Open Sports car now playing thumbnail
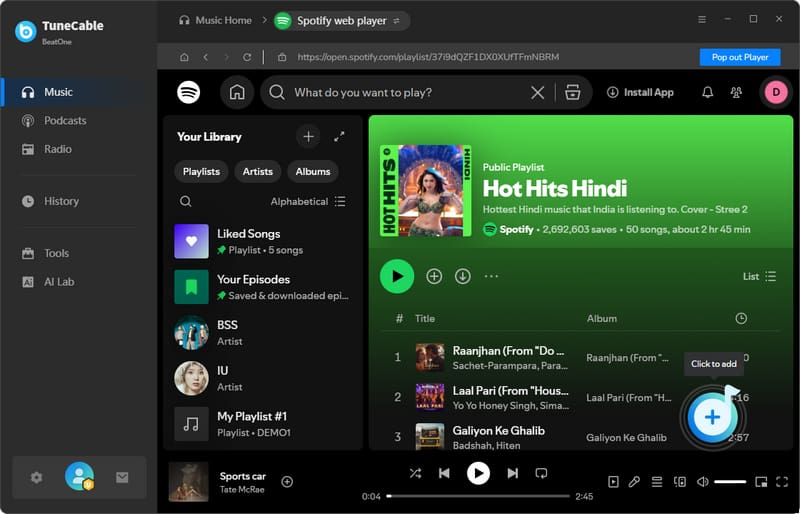This screenshot has width=800, height=514. (x=189, y=482)
